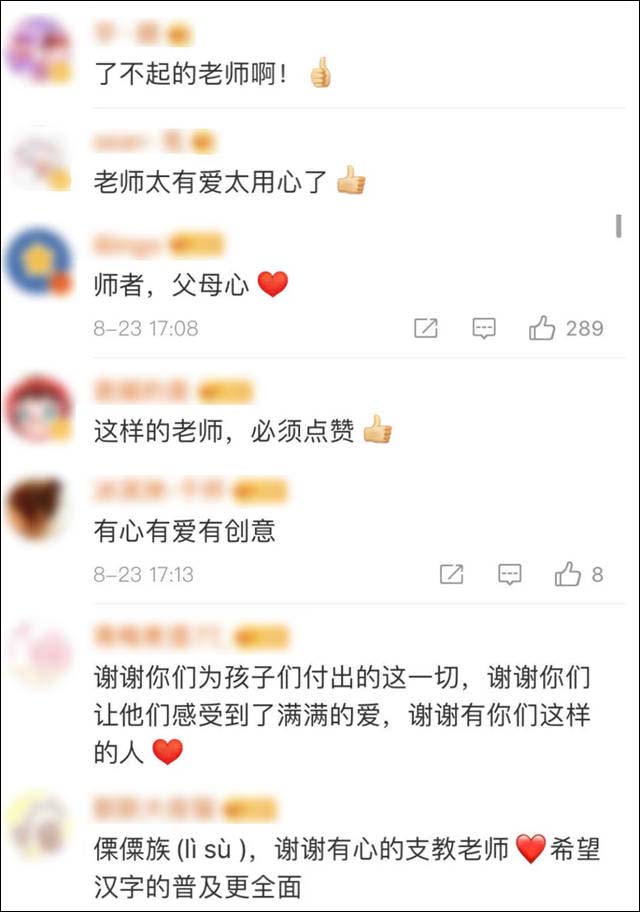Open blue avatar beside '师者，父母心'
640x912 pixels.
point(38,261)
